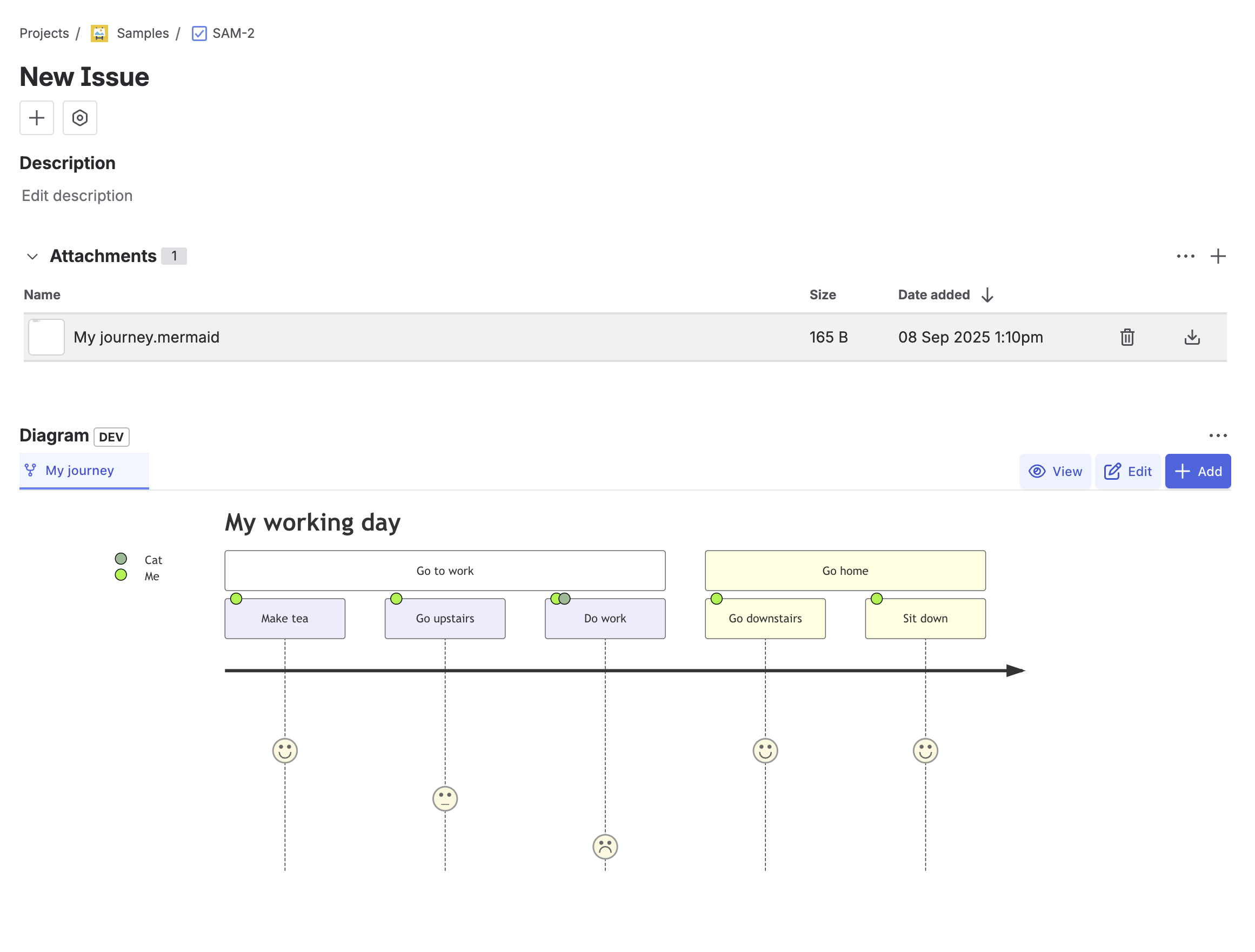
Task: Open Attachments section more options menu
Action: (1185, 256)
